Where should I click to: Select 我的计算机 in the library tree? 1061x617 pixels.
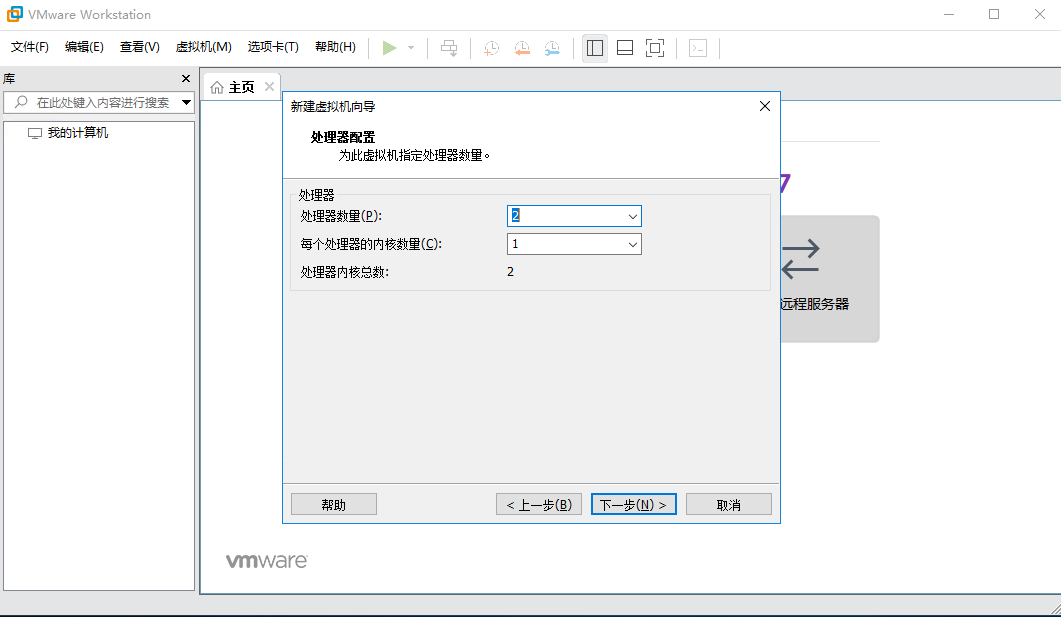(x=77, y=133)
